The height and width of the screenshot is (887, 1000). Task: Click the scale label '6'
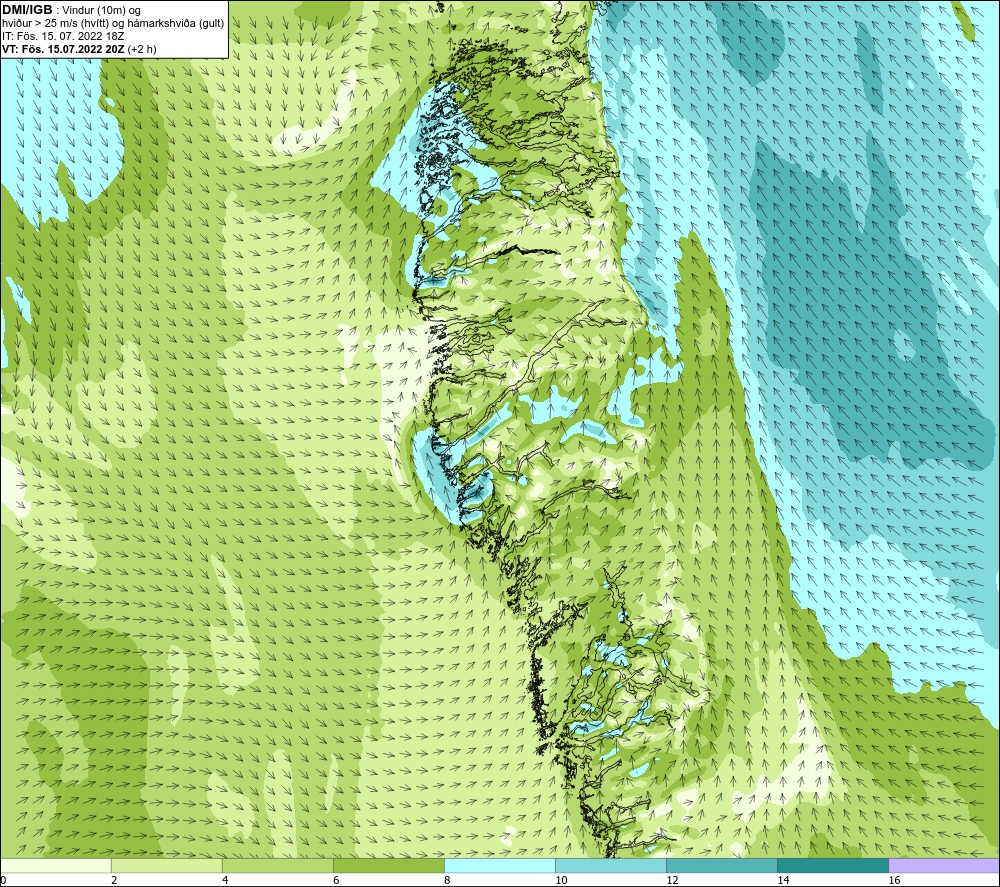pyautogui.click(x=336, y=881)
